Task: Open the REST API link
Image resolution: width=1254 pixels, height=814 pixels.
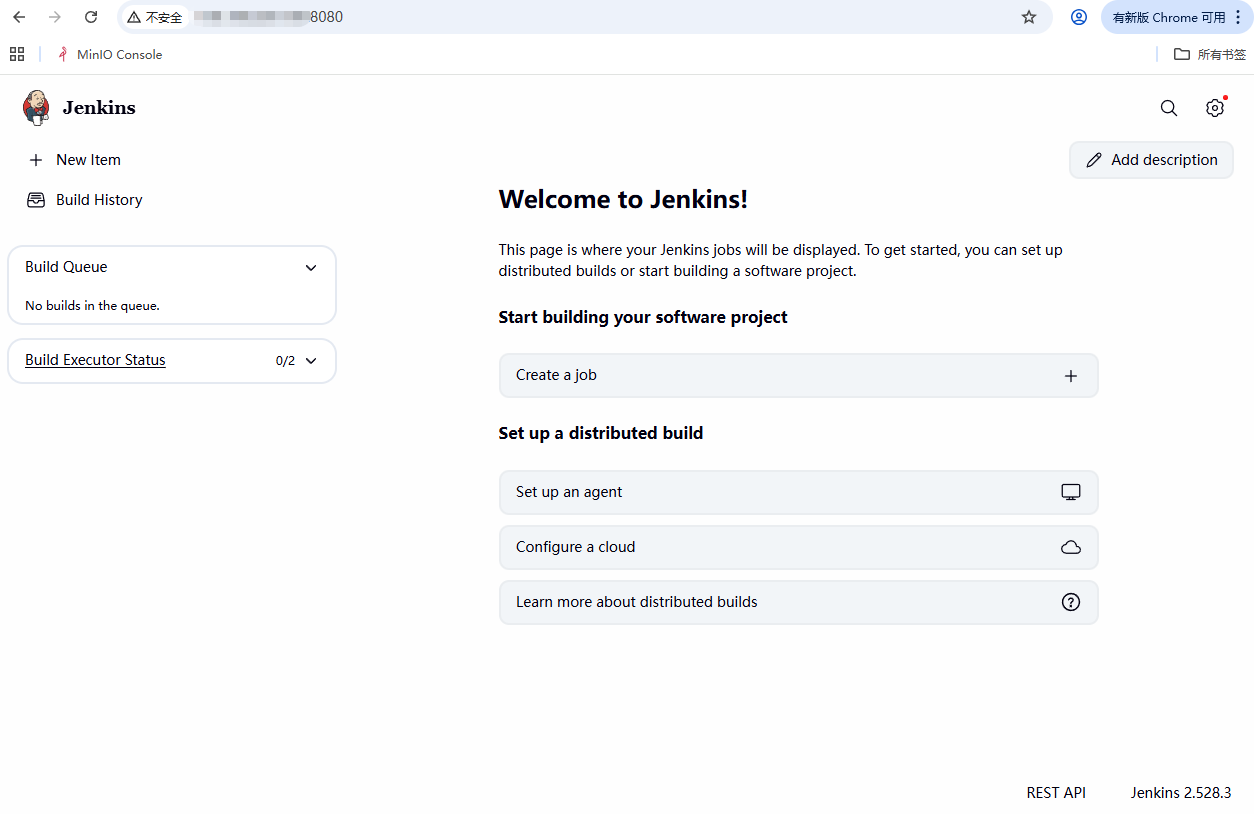Action: click(1056, 792)
